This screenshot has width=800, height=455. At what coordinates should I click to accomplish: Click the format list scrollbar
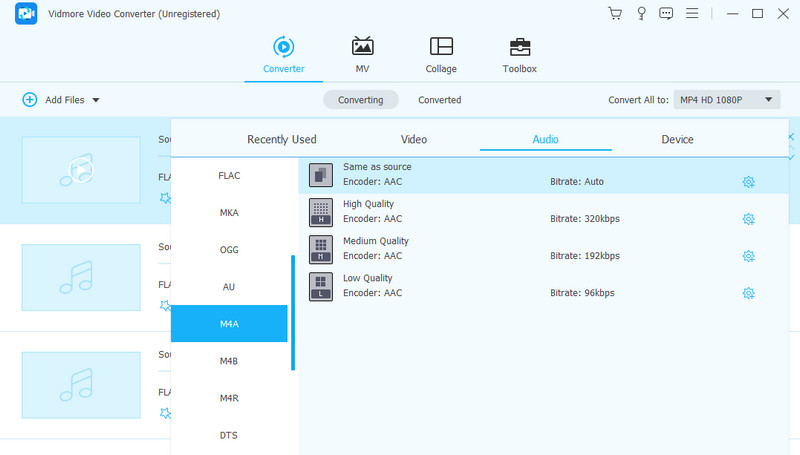[x=293, y=312]
